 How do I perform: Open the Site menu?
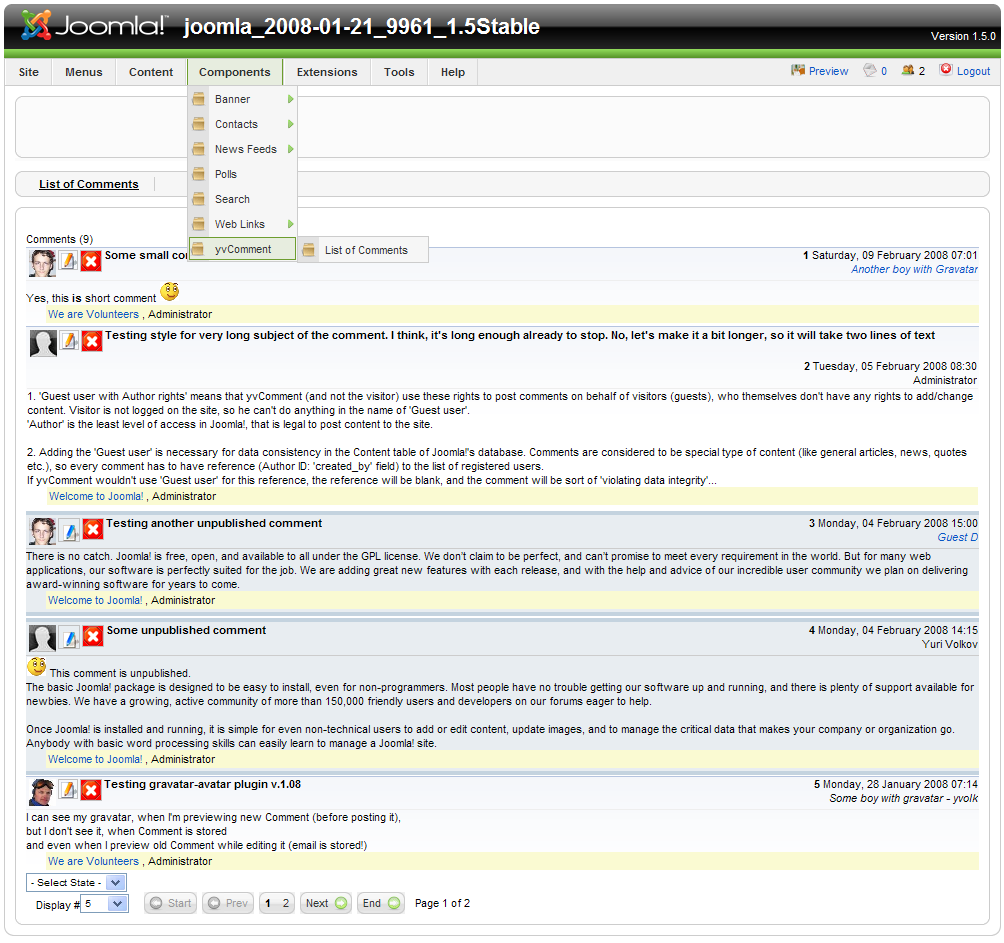29,72
